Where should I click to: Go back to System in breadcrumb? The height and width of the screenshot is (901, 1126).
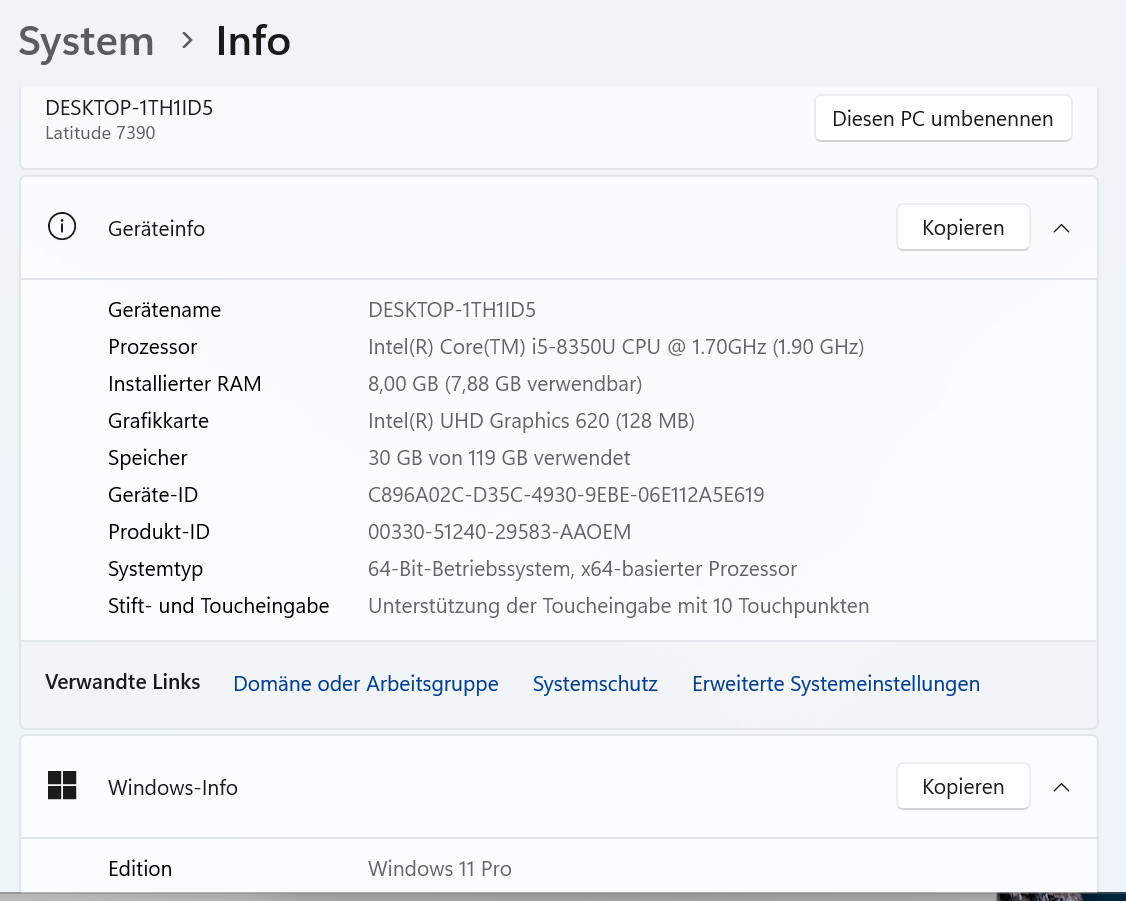[x=86, y=42]
